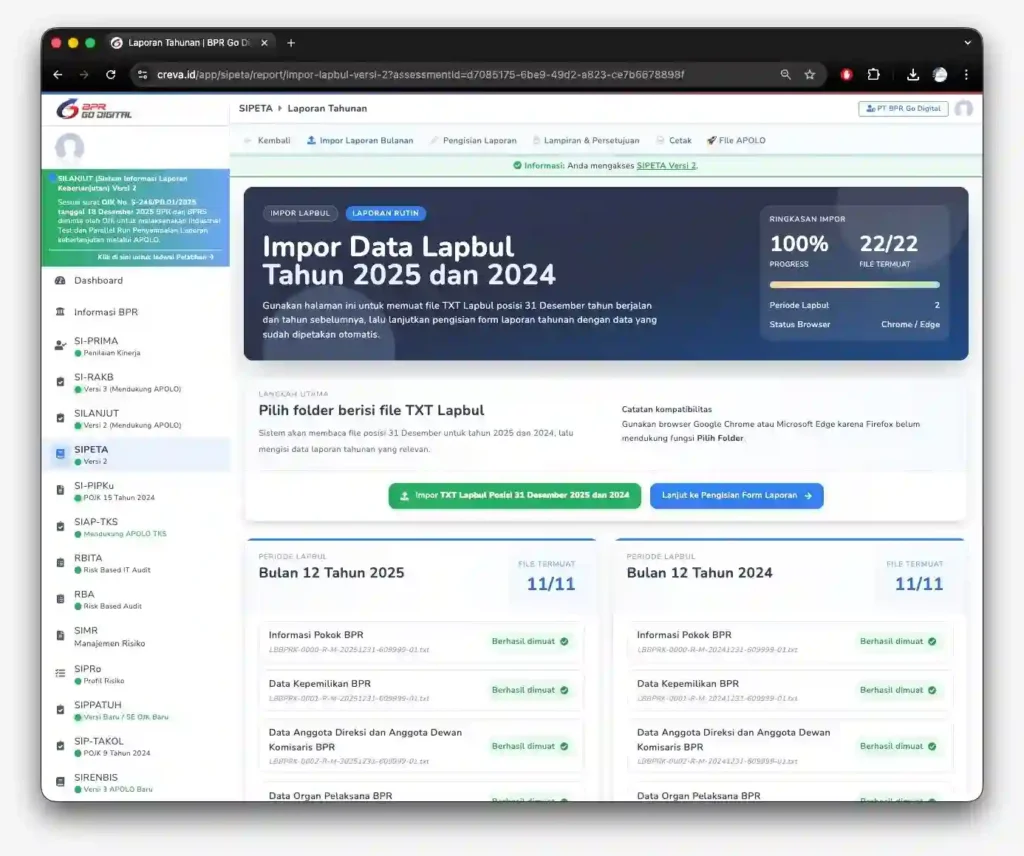Select SI-PRIMA Penilaian Kinerja in sidebar
1024x856 pixels.
coord(96,346)
